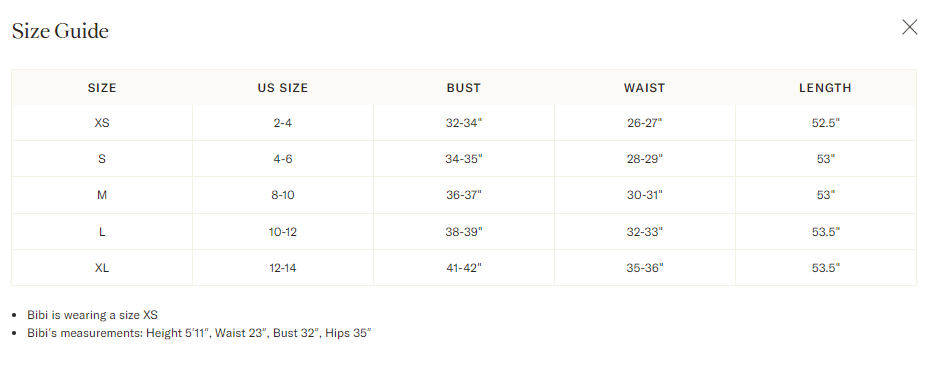
Task: Click the SIZE column header
Action: click(102, 88)
